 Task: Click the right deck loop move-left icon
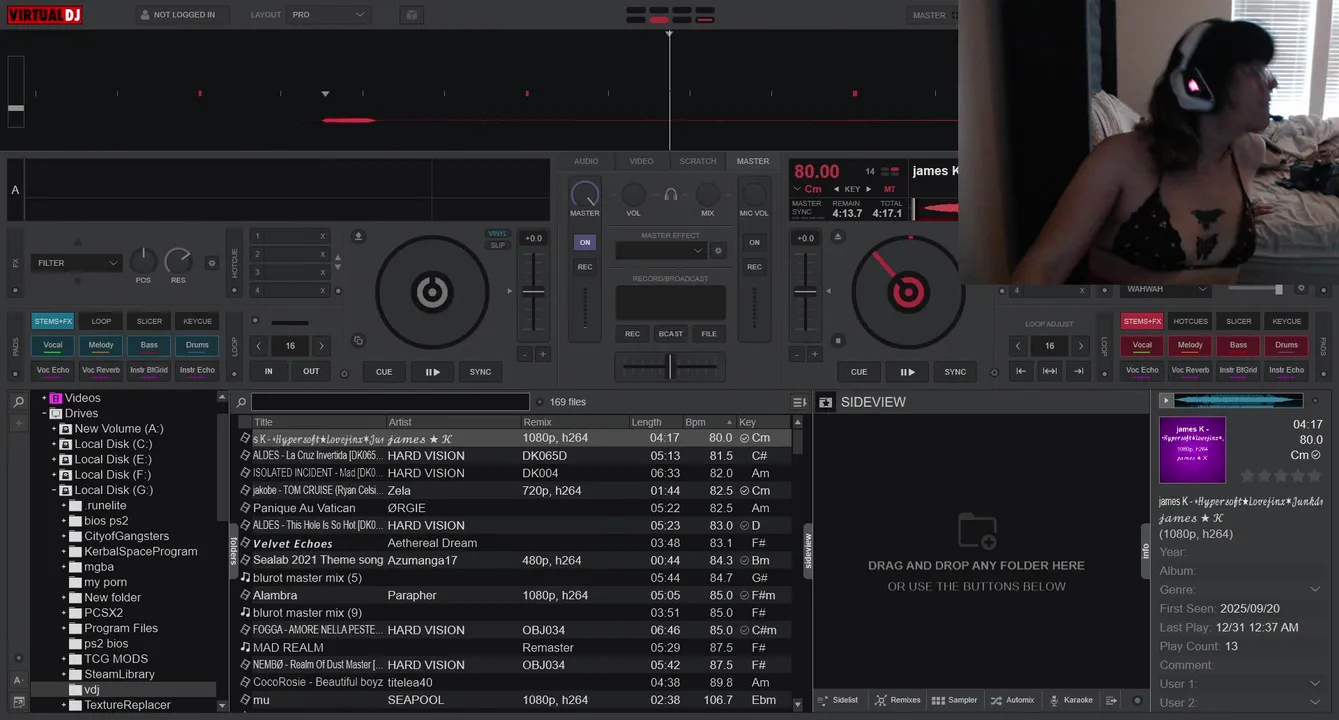pyautogui.click(x=1021, y=371)
